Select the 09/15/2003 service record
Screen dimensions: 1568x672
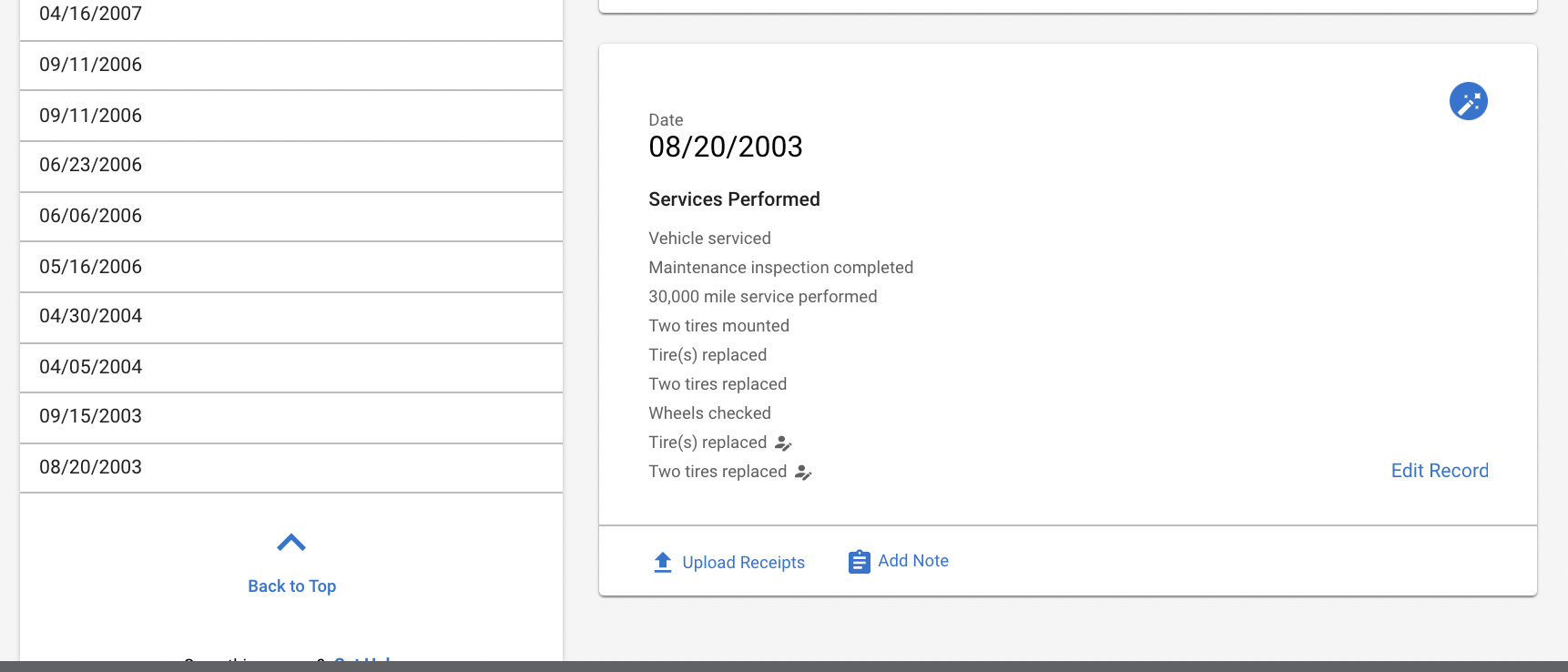coord(291,417)
